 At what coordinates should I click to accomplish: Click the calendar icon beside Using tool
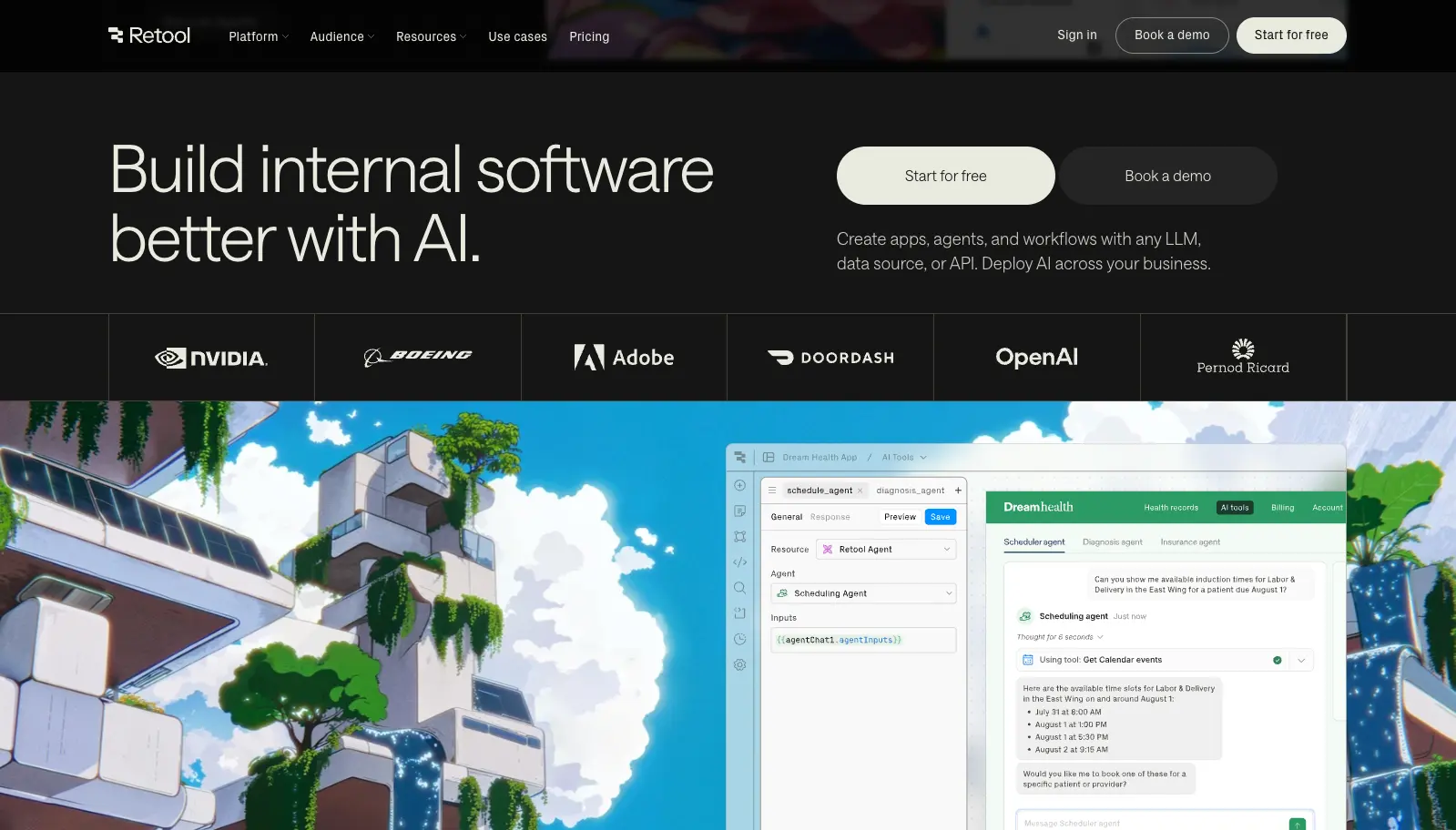pyautogui.click(x=1028, y=660)
